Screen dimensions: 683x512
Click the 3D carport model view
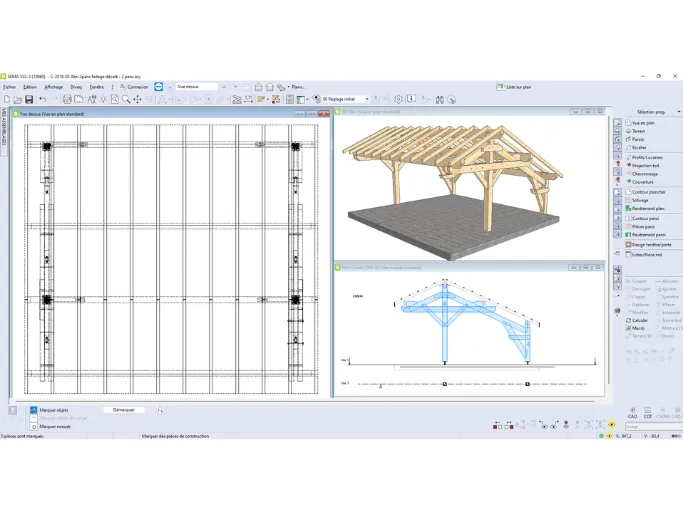pyautogui.click(x=453, y=187)
